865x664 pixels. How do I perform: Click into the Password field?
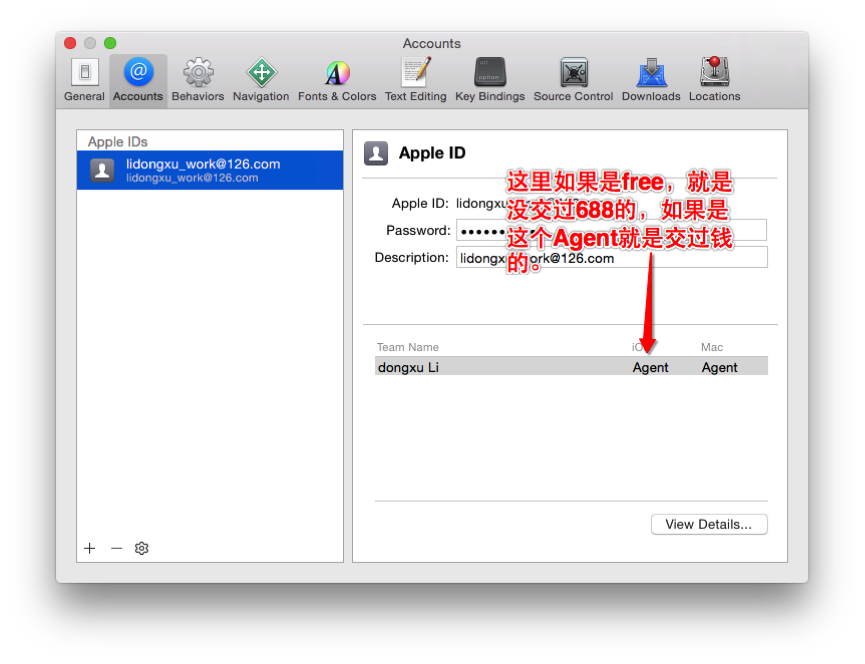coord(611,230)
